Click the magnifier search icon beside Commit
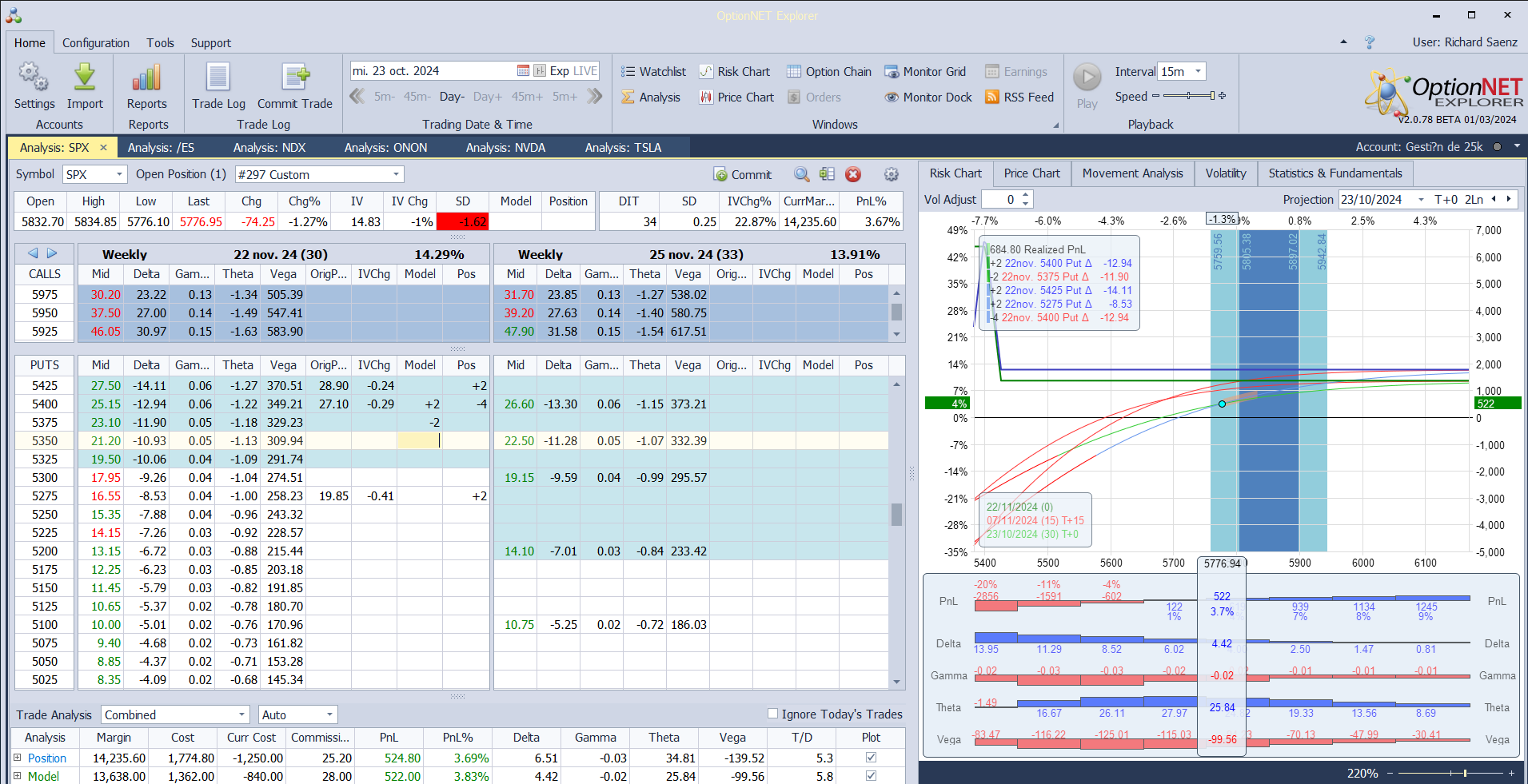The height and width of the screenshot is (784, 1528). tap(801, 174)
